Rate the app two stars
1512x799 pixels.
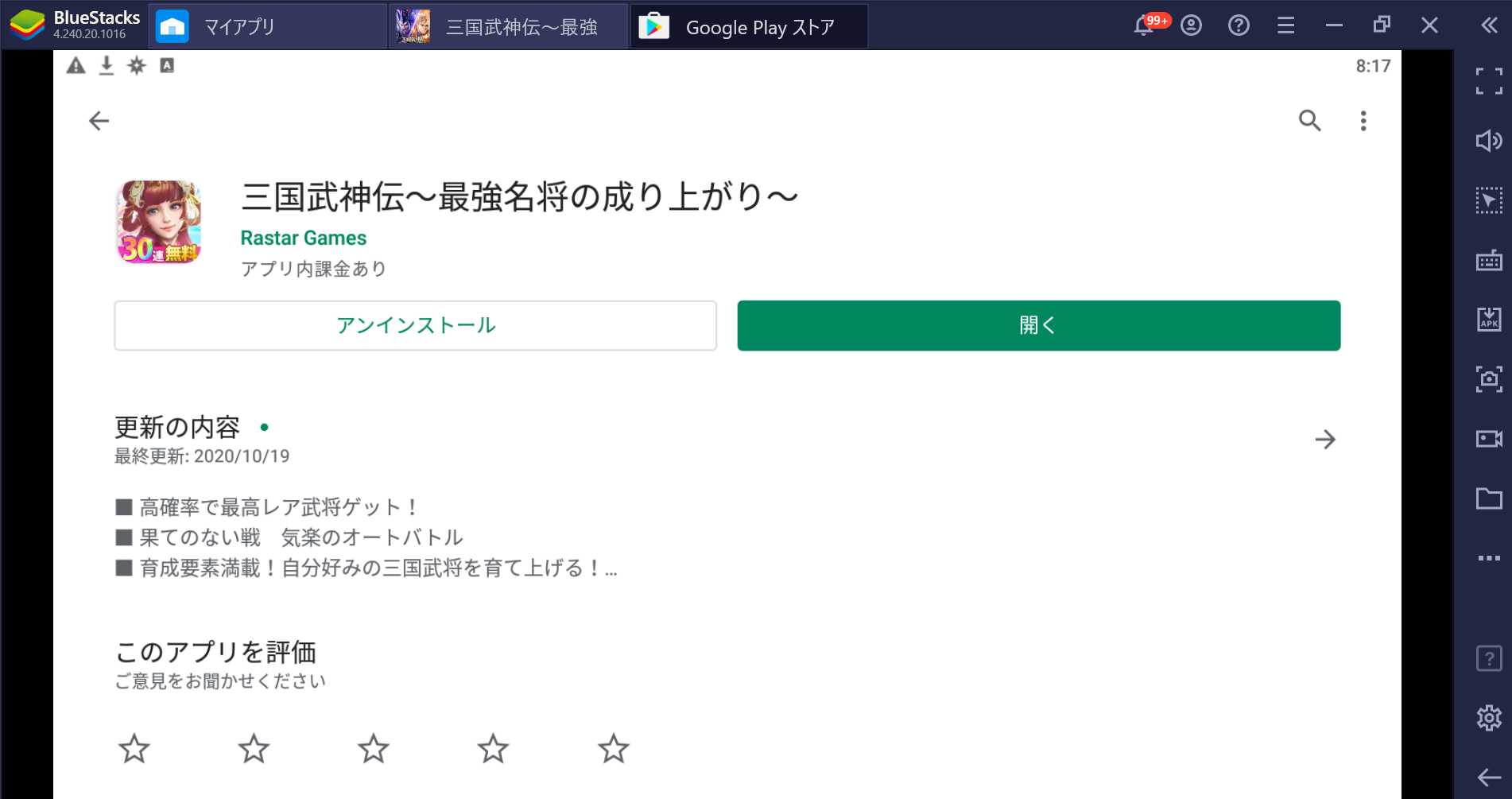click(x=254, y=749)
